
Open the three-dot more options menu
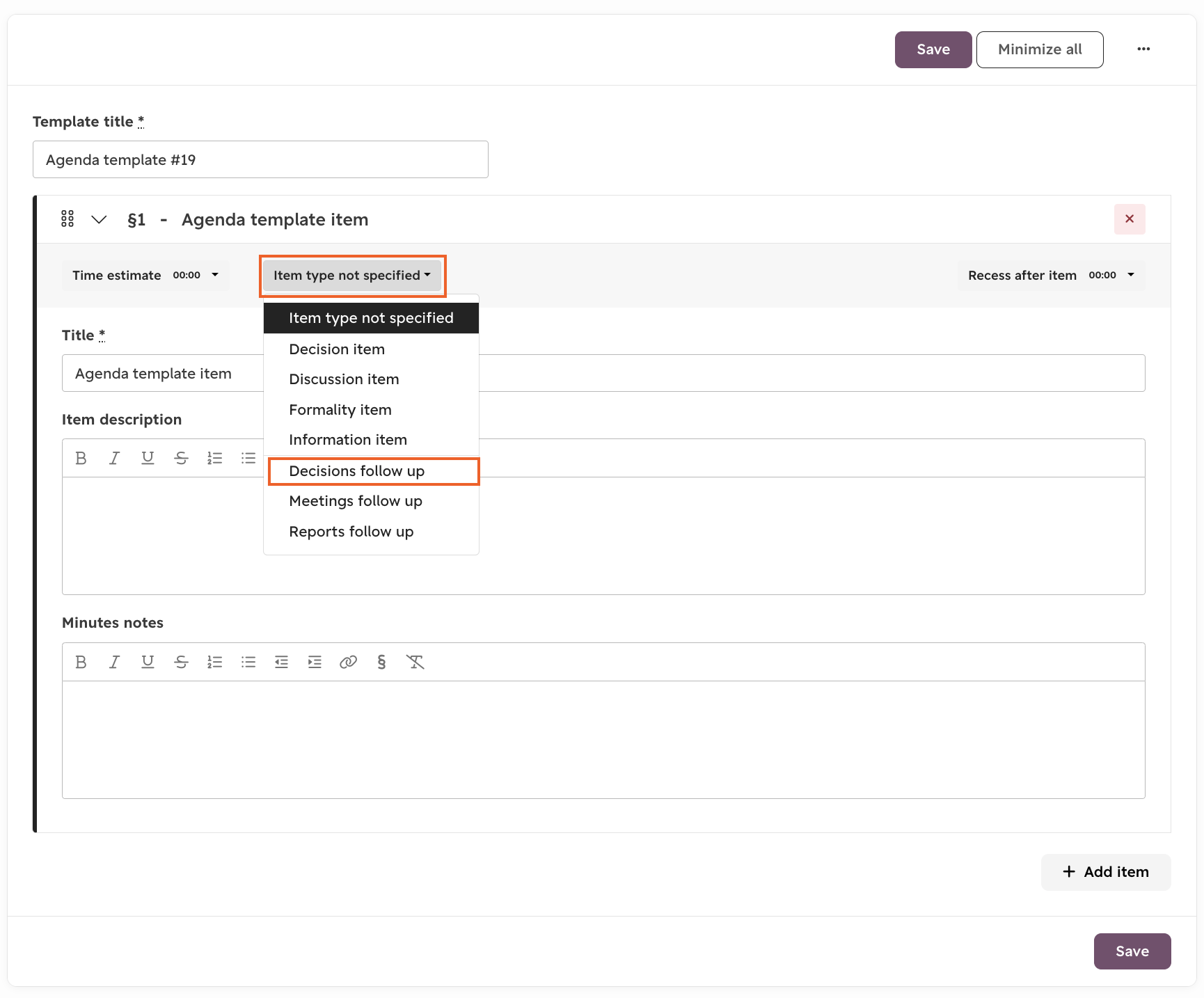point(1143,49)
